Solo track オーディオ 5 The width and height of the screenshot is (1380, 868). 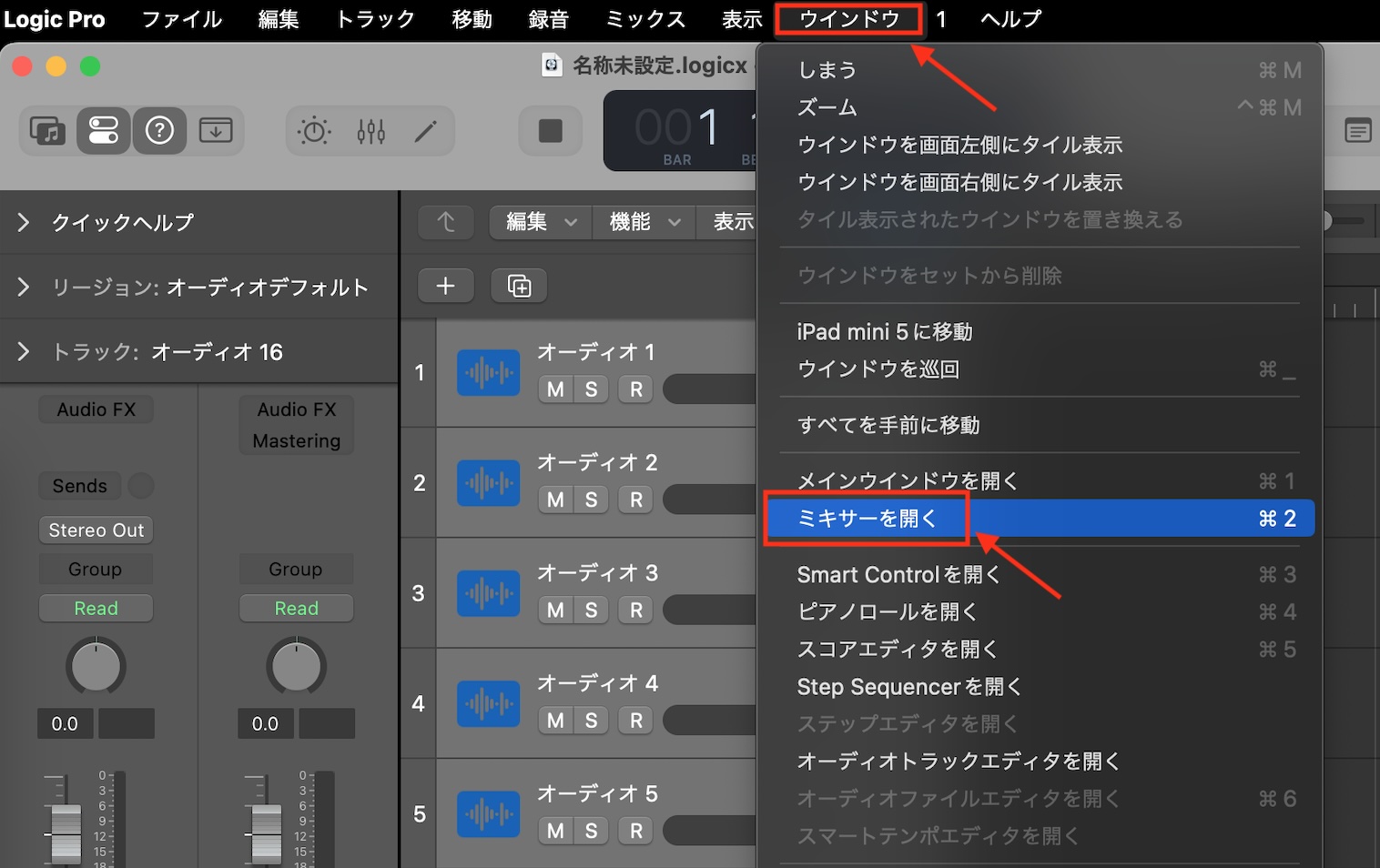[x=591, y=831]
